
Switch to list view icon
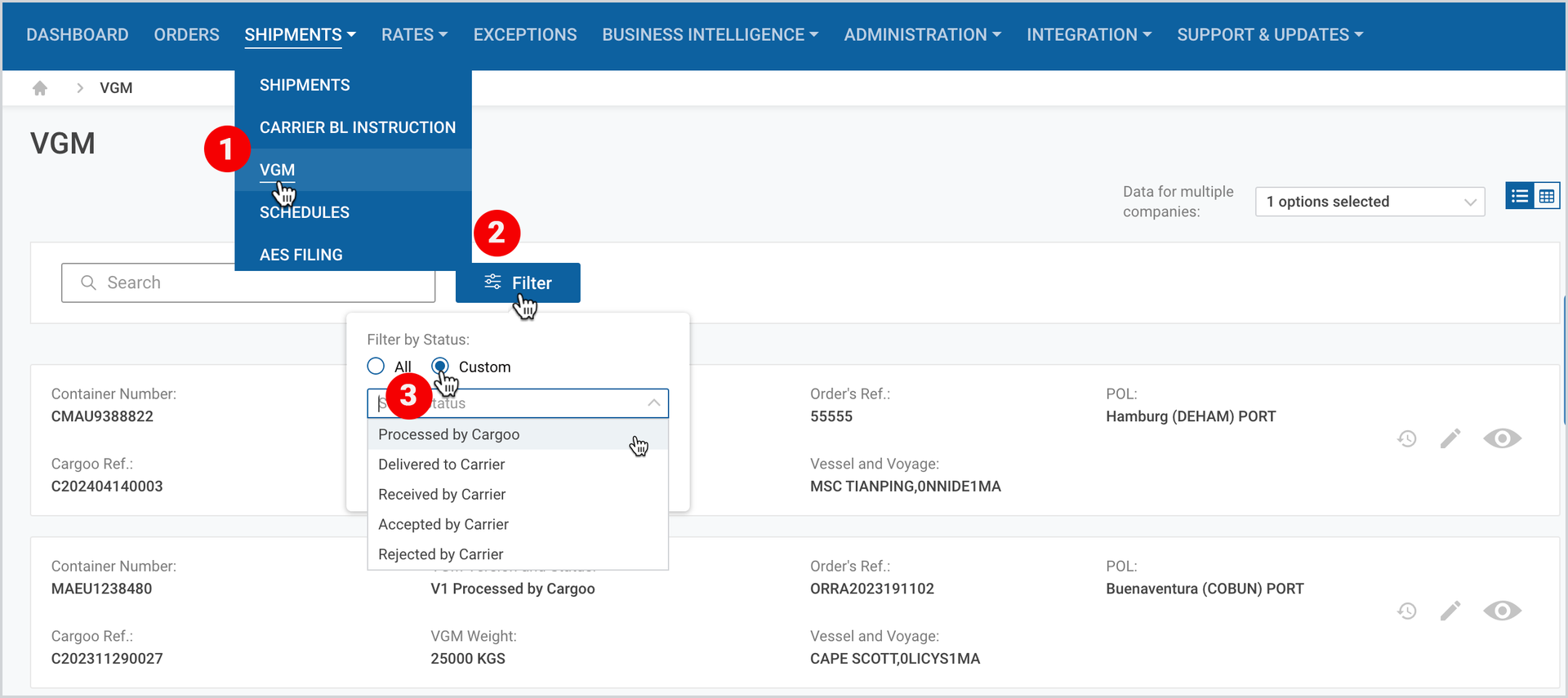tap(1520, 196)
